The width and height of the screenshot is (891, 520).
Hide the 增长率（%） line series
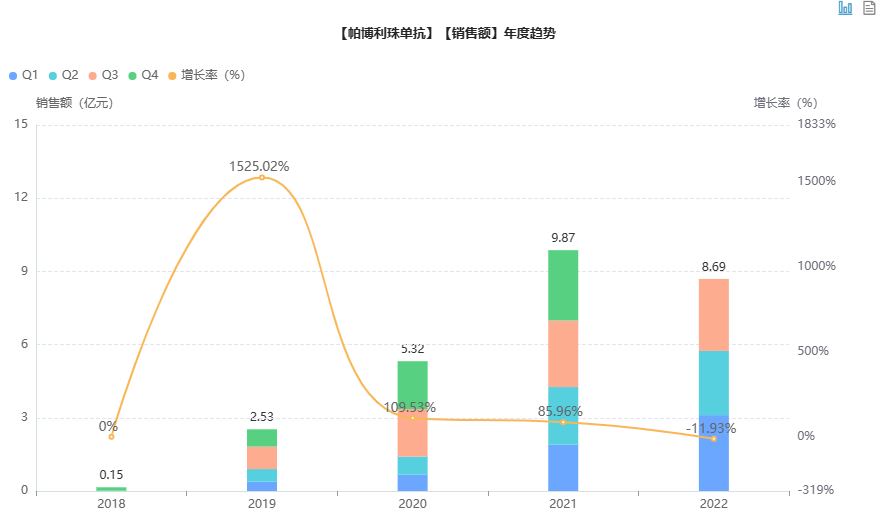pos(206,75)
